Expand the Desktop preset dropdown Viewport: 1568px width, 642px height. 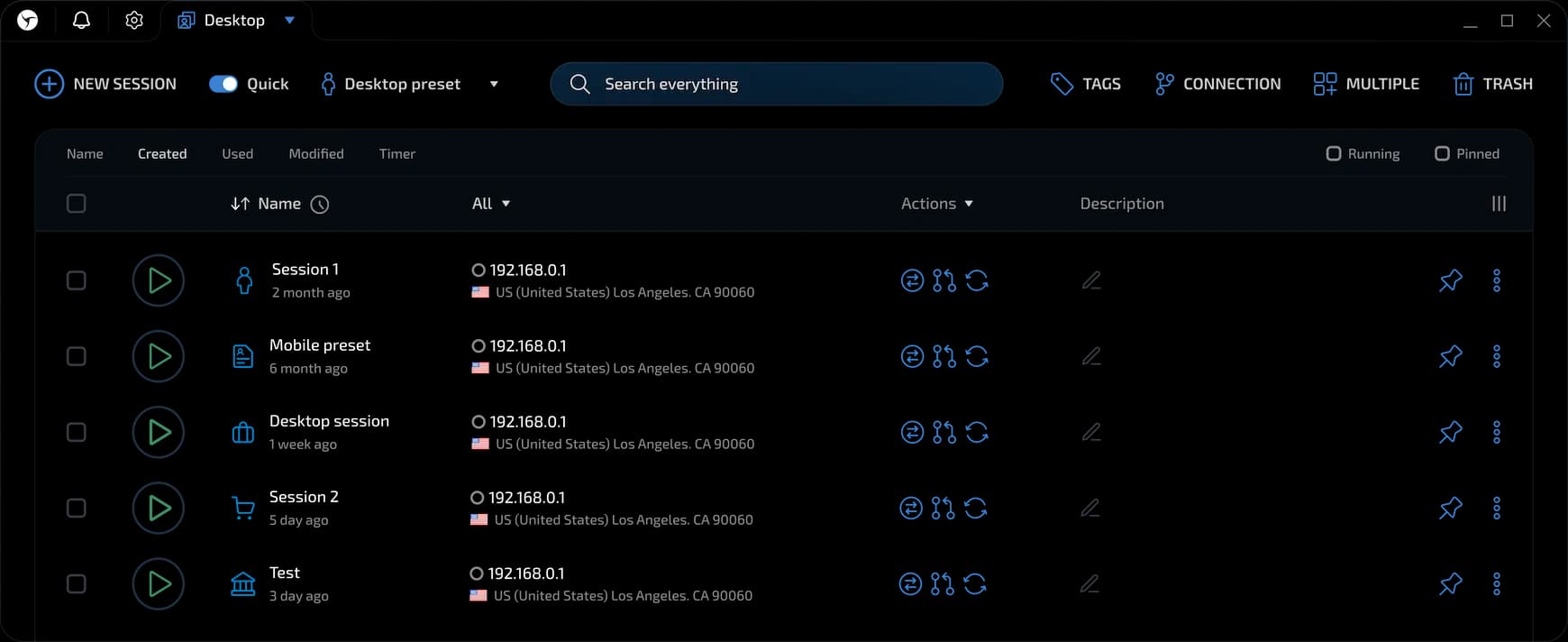pos(493,84)
